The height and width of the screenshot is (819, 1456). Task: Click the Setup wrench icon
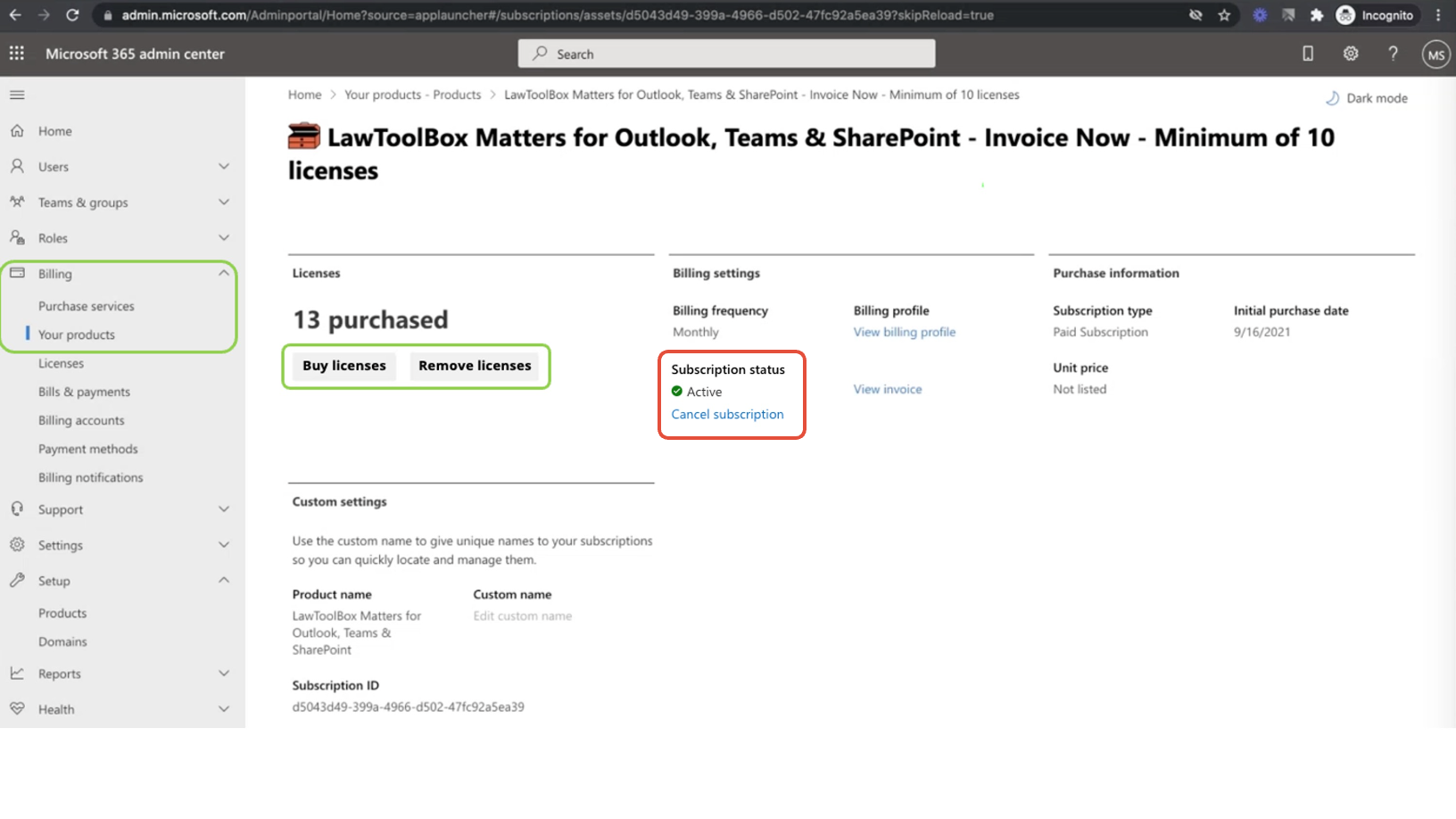coord(17,580)
